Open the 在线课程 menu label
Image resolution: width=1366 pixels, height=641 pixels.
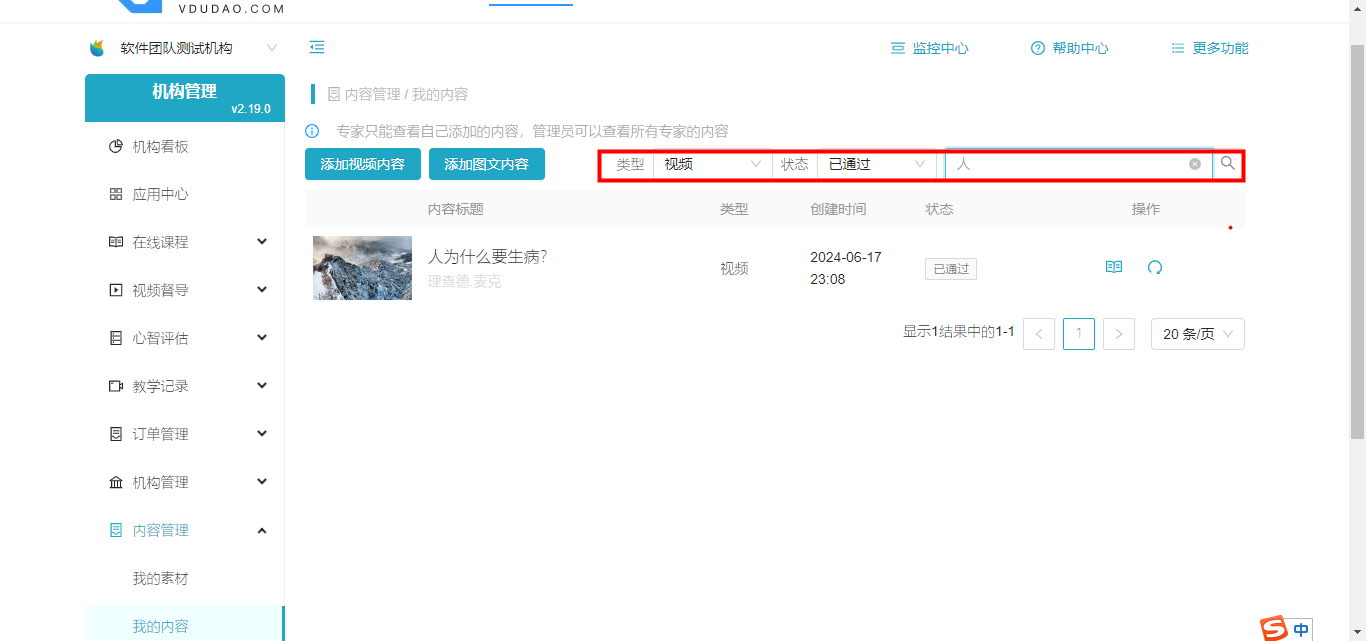coord(161,242)
